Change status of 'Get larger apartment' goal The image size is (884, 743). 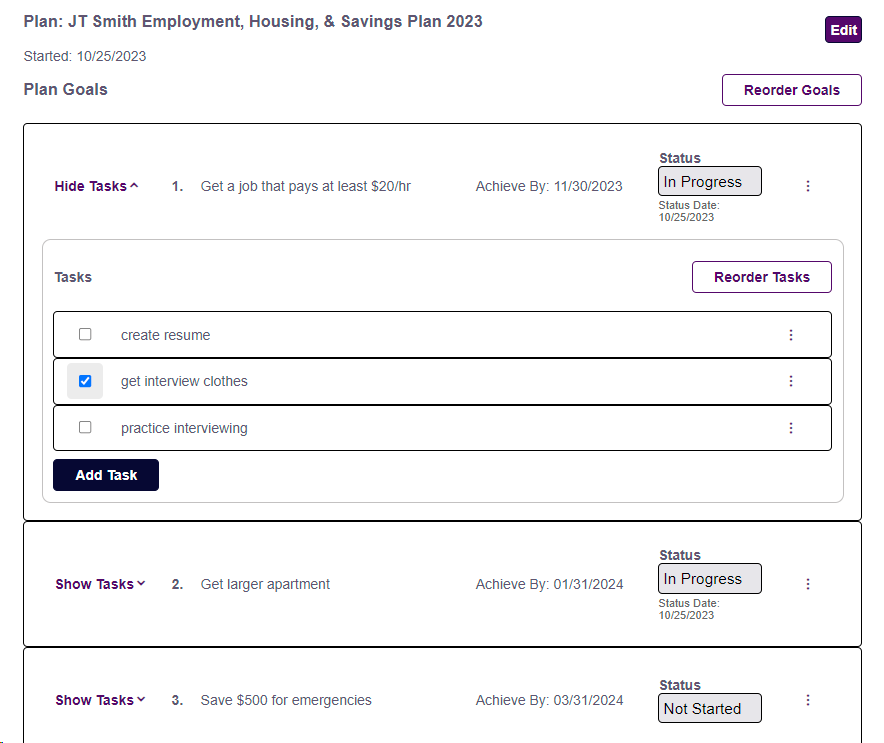pyautogui.click(x=710, y=579)
